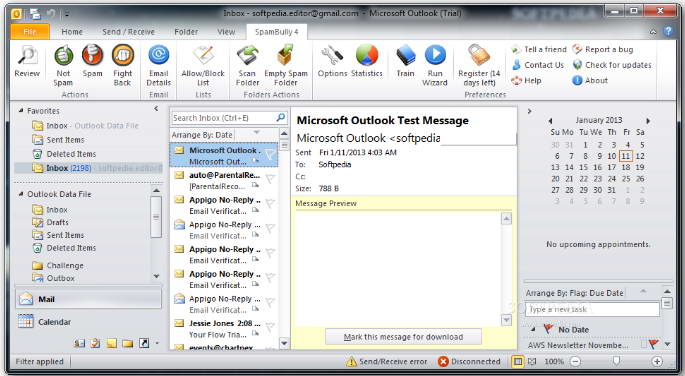Configure navigation pane buttons arrow
Viewport: 685px width, 376px height.
(x=157, y=344)
